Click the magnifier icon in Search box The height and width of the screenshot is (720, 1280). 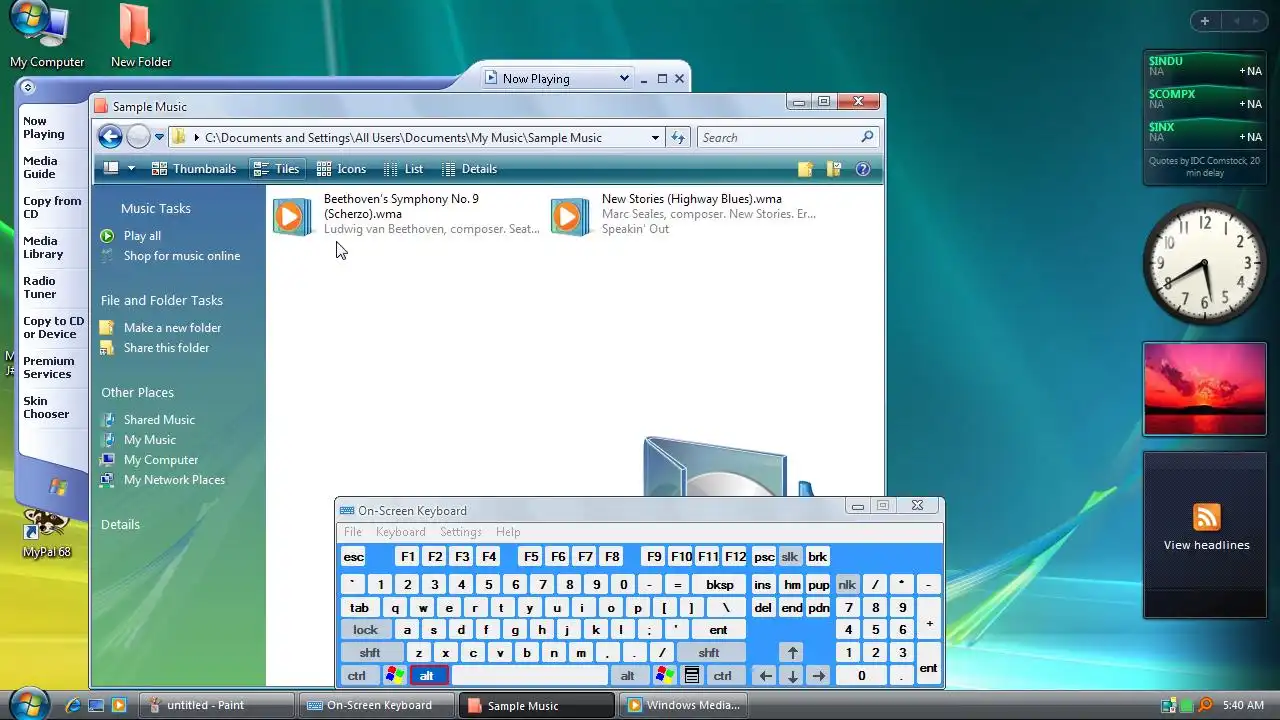click(867, 137)
